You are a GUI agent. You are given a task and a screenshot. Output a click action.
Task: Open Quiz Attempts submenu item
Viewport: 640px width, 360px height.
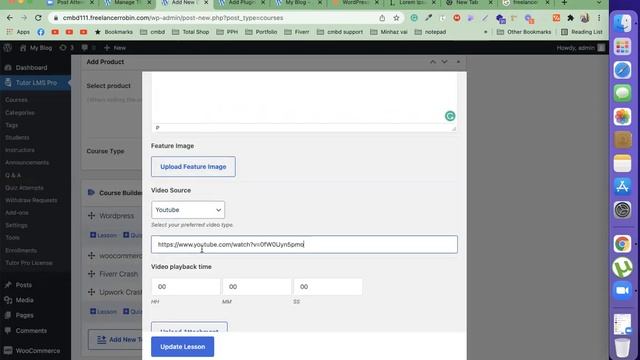tap(24, 188)
